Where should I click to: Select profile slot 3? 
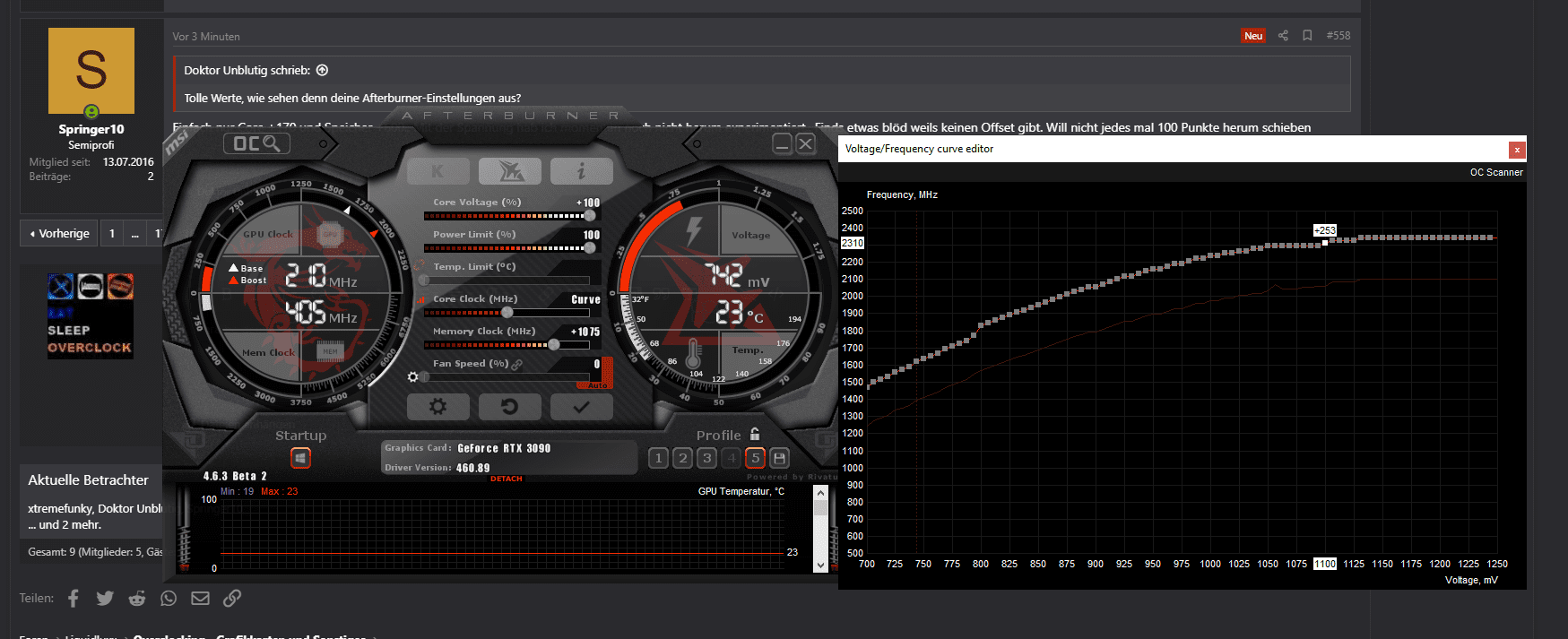pyautogui.click(x=706, y=458)
